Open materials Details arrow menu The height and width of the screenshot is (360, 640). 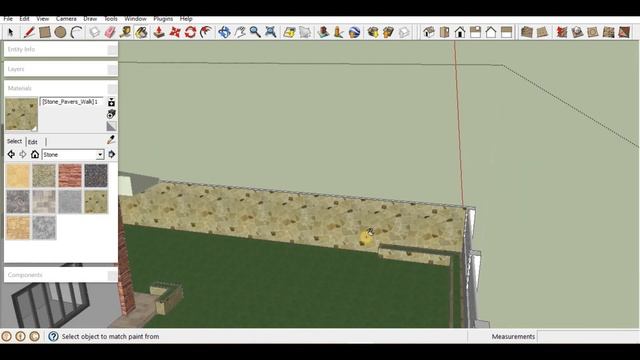[111, 154]
